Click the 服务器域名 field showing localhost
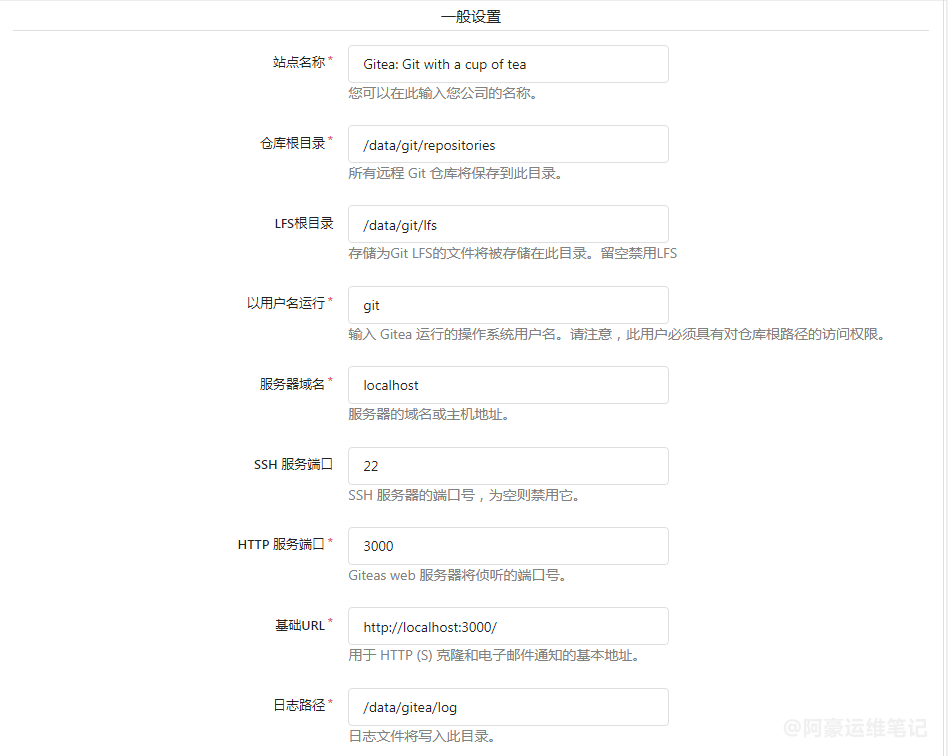 507,385
